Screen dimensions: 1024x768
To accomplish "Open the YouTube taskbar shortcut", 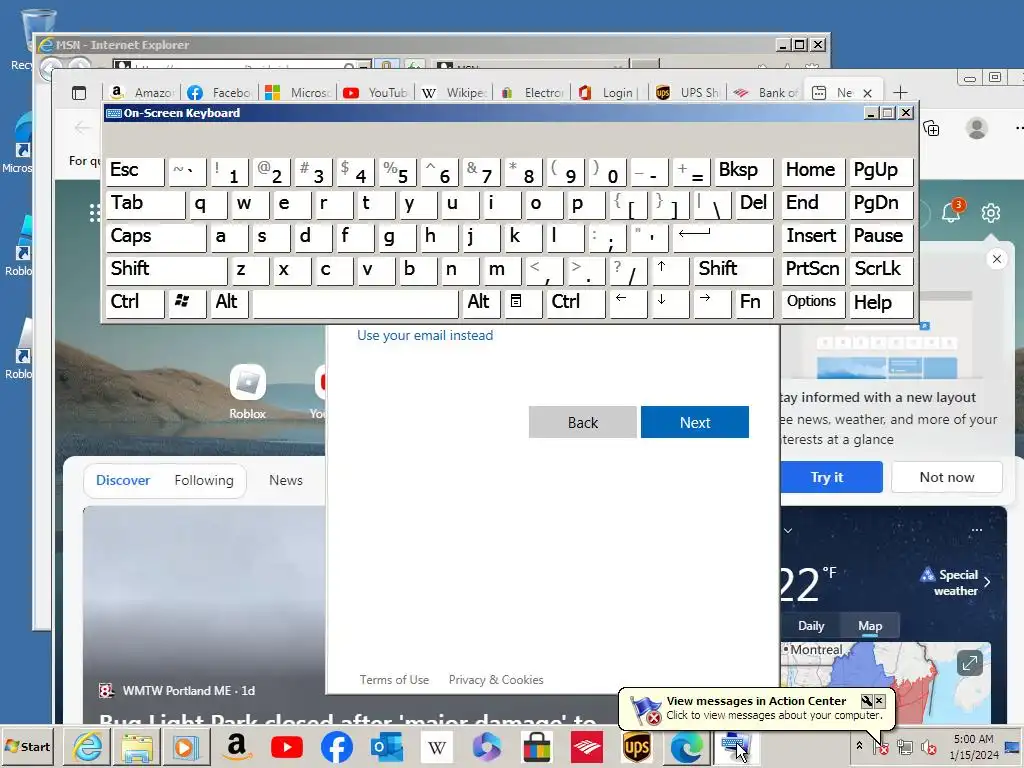I will tap(287, 747).
